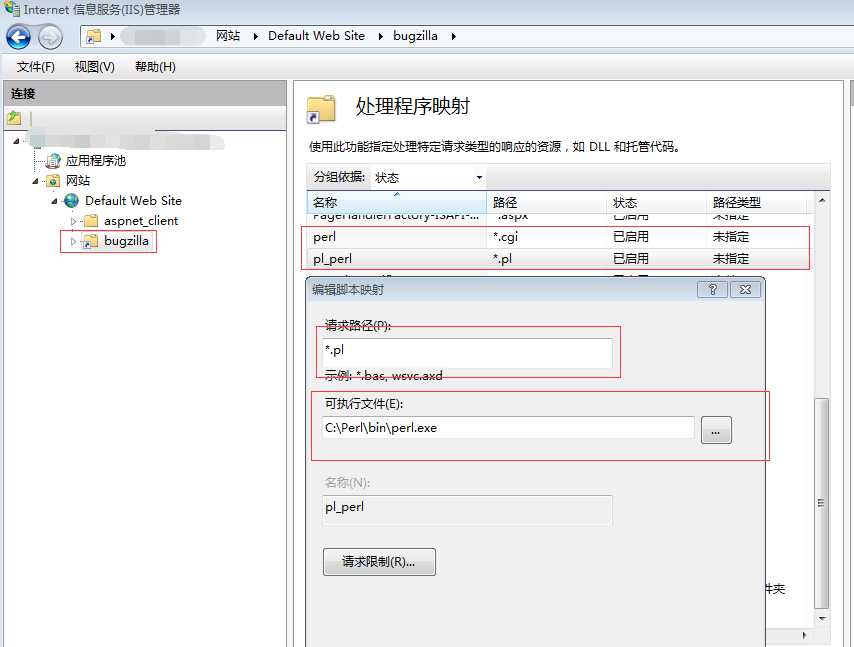Open the 文件(F) menu
Viewport: 854px width, 647px height.
[x=35, y=66]
